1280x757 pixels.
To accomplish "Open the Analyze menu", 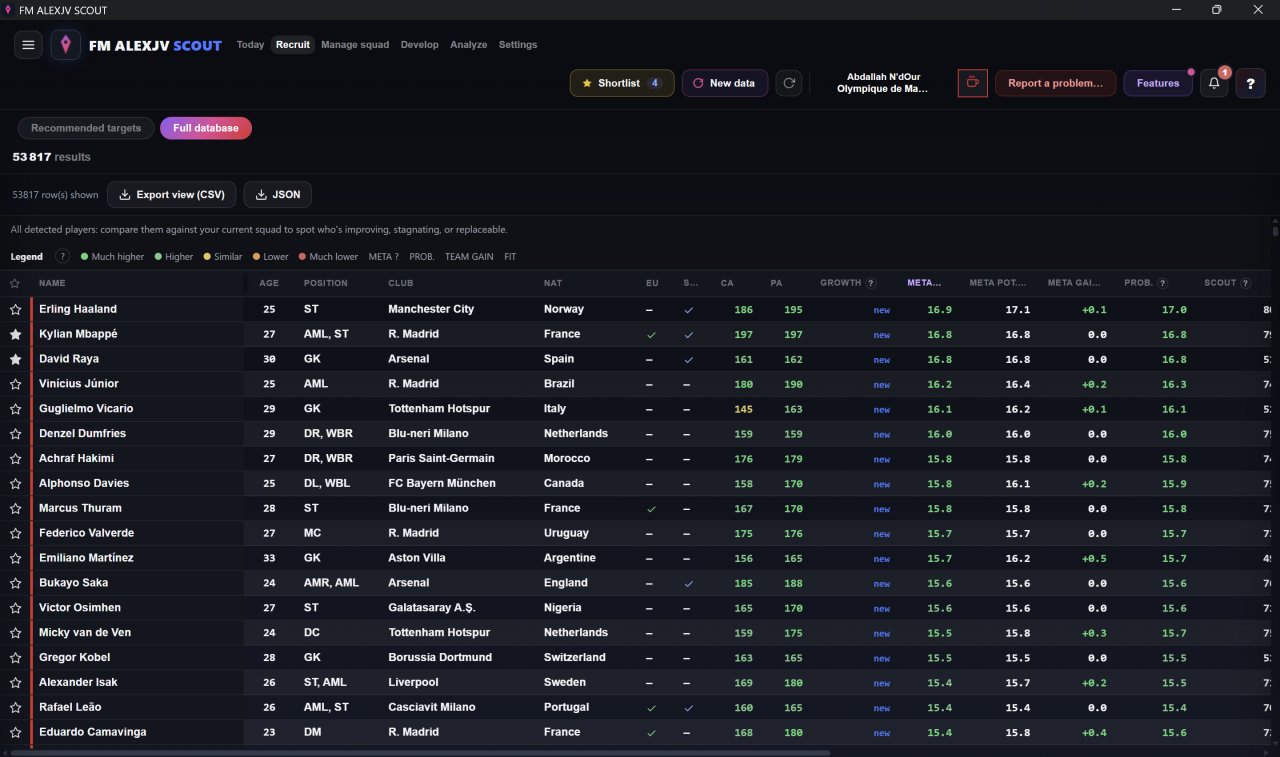I will click(x=469, y=45).
